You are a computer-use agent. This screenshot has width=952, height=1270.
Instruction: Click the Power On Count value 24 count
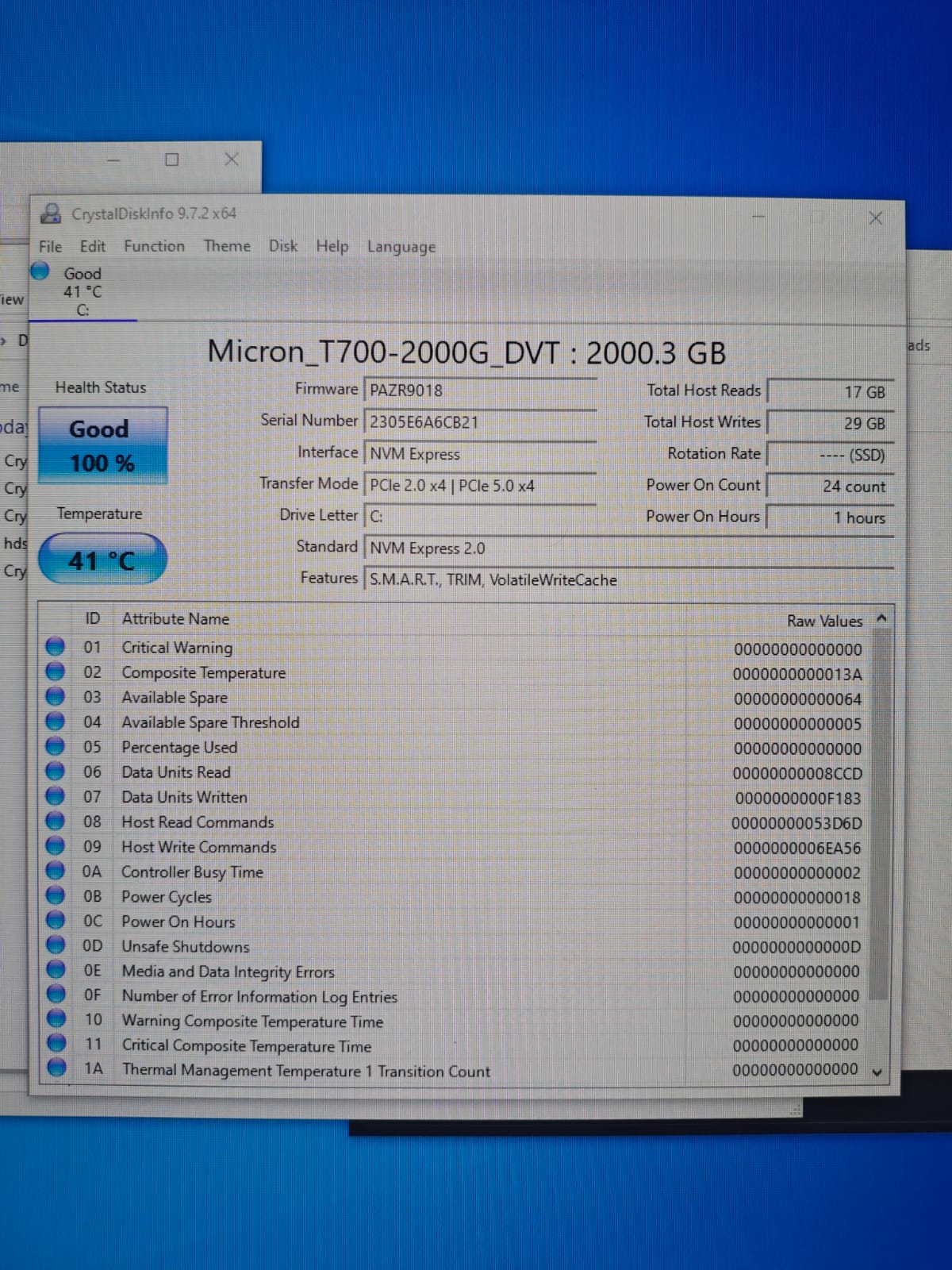(831, 486)
